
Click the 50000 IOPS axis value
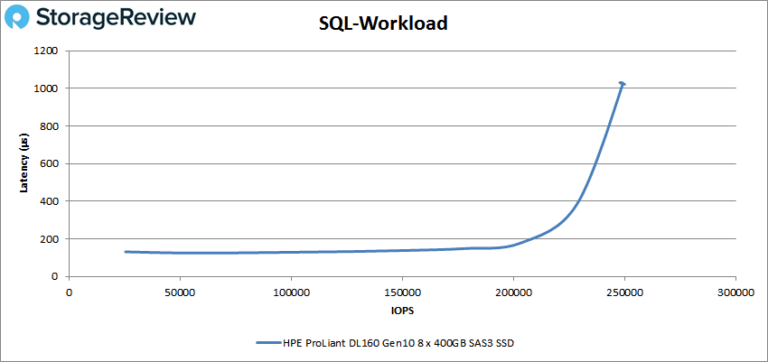point(180,292)
